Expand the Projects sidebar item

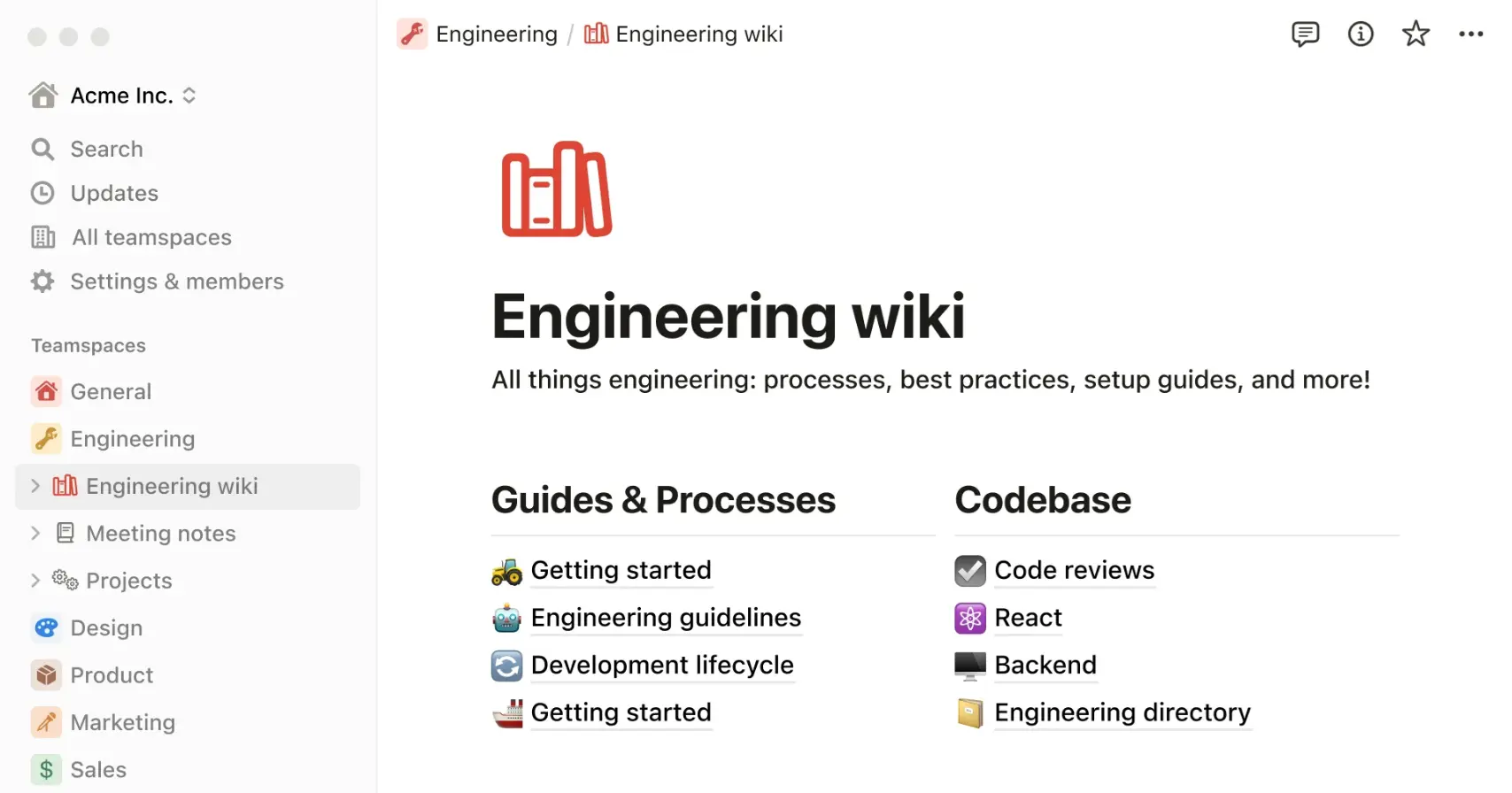pyautogui.click(x=35, y=581)
